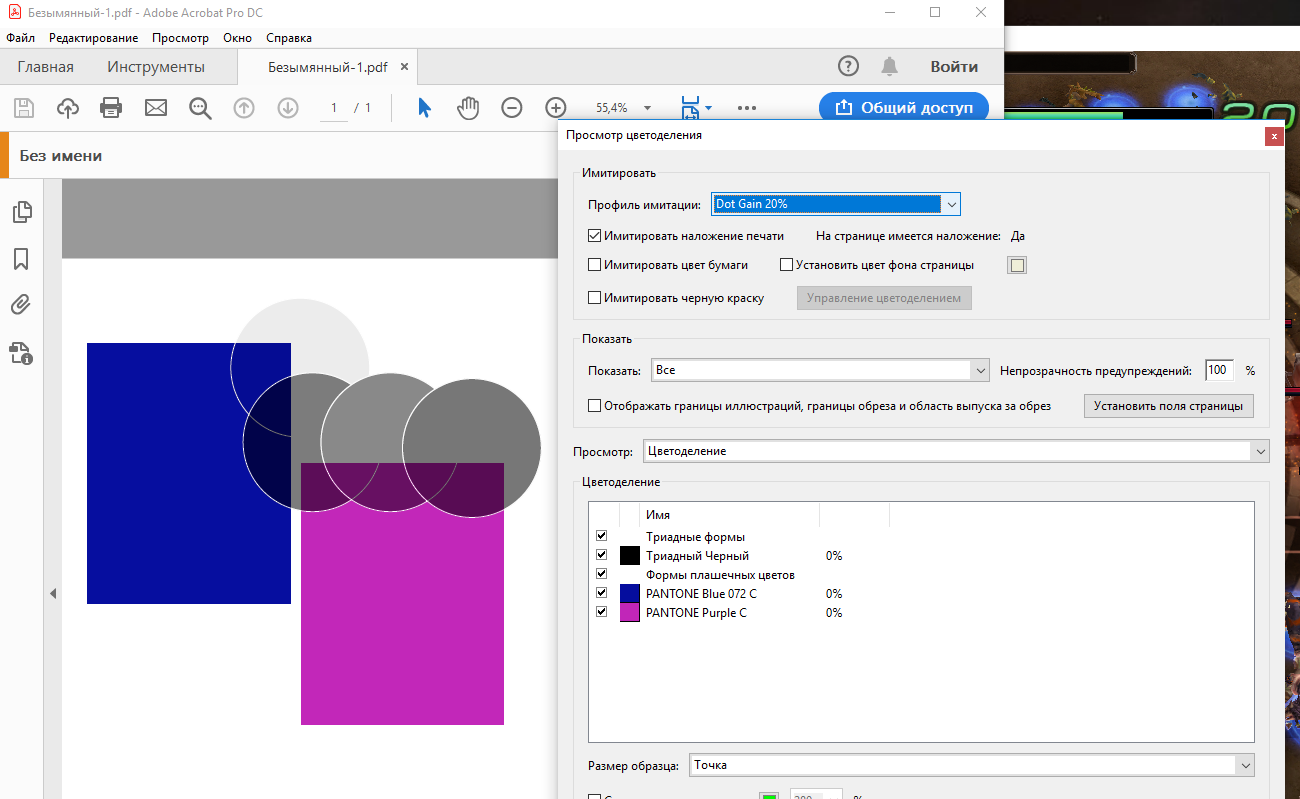Click the Общий доступ share button
This screenshot has width=1300, height=799.
904,107
